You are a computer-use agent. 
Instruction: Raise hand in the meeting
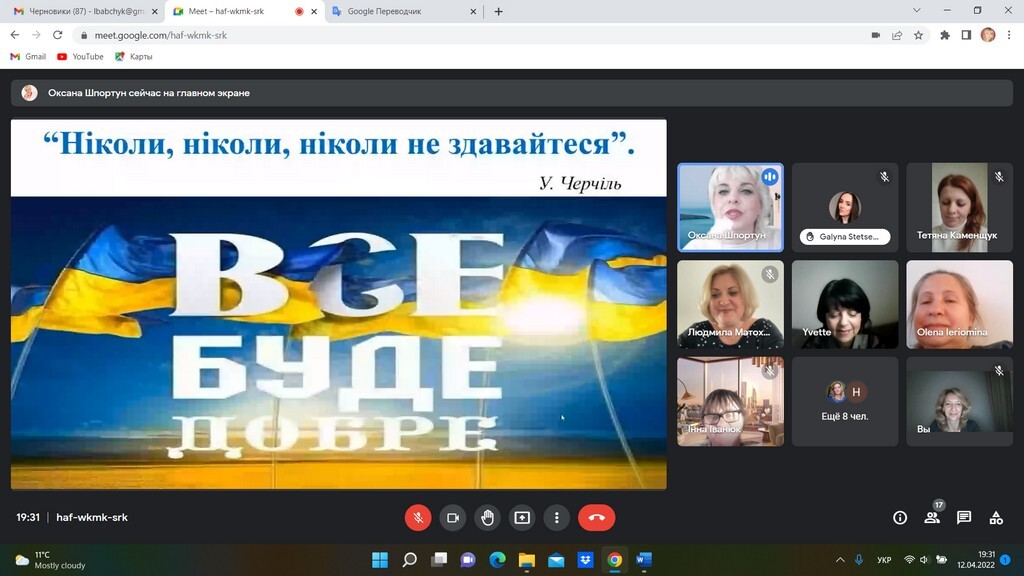click(487, 518)
